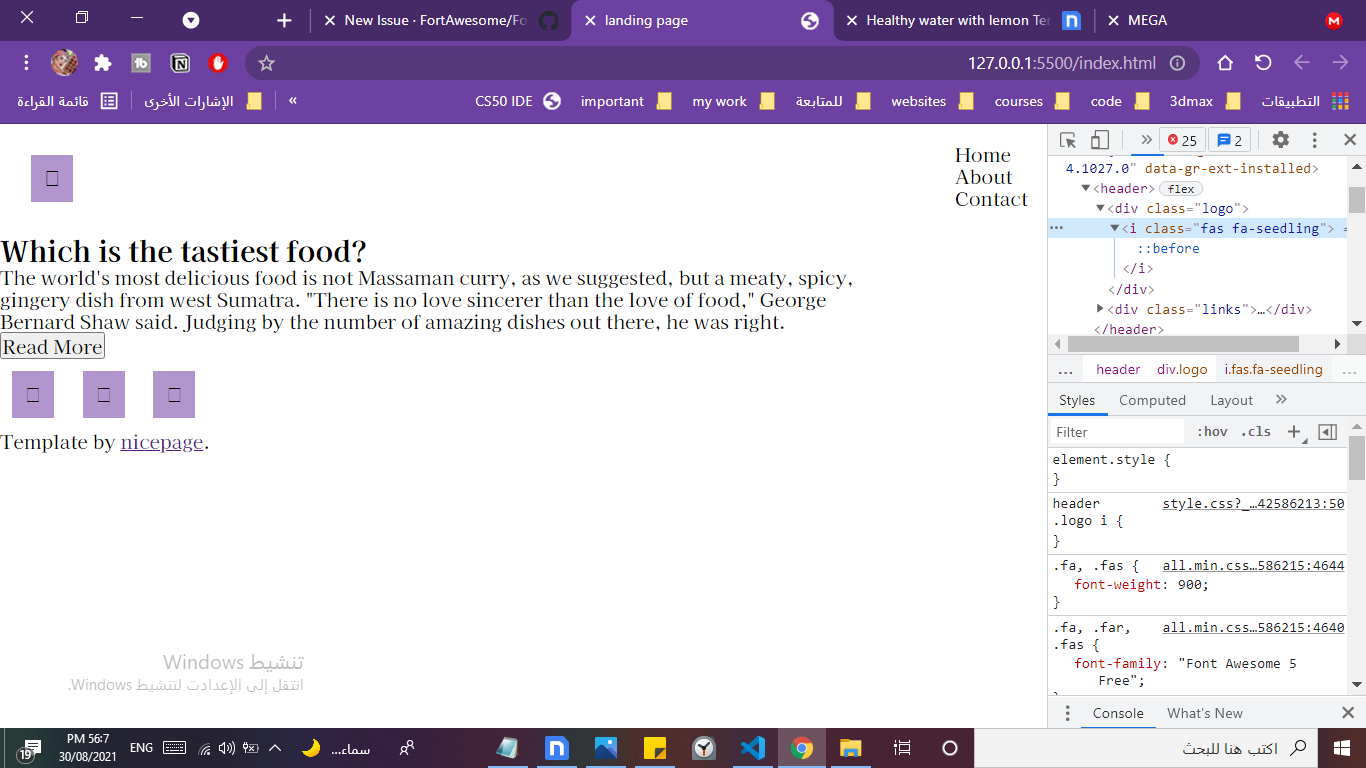This screenshot has width=1366, height=768.
Task: Open the style.css source link
Action: click(x=1253, y=504)
